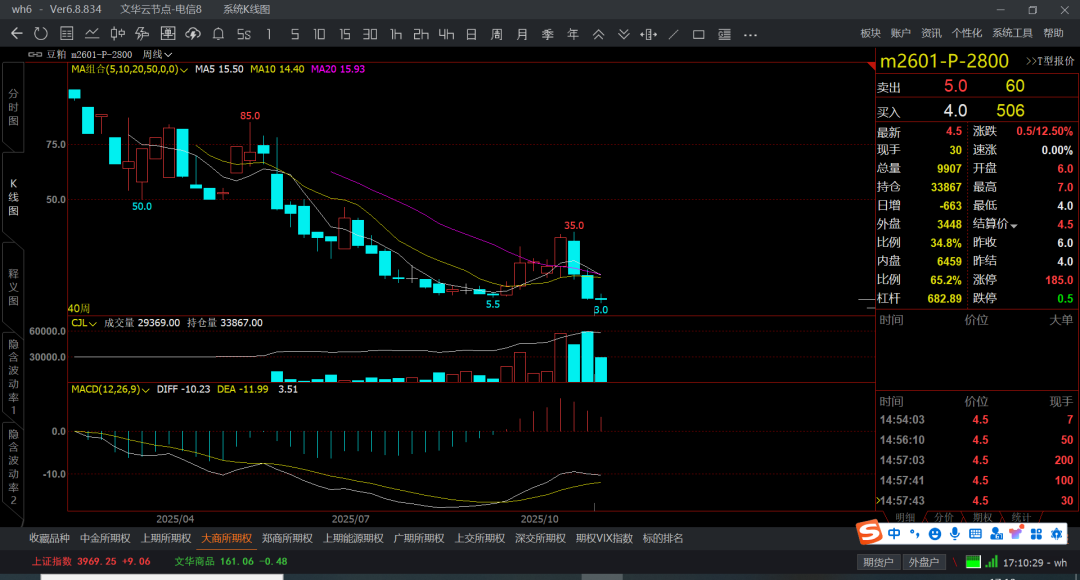The width and height of the screenshot is (1080, 580).
Task: Click the double up-chevron zoom icon
Action: [598, 34]
